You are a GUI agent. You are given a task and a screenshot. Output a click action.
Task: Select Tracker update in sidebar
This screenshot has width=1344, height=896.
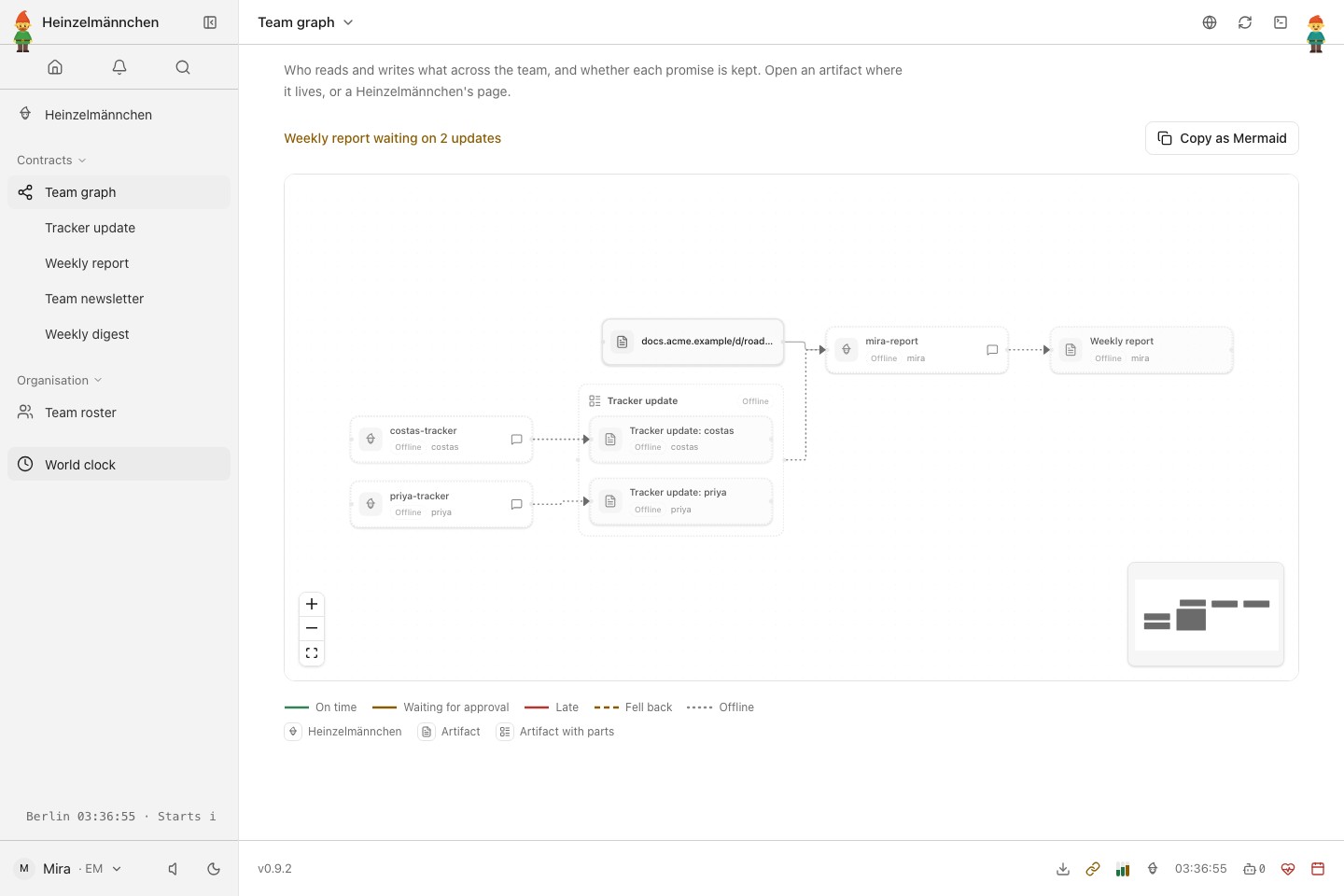pos(119,228)
